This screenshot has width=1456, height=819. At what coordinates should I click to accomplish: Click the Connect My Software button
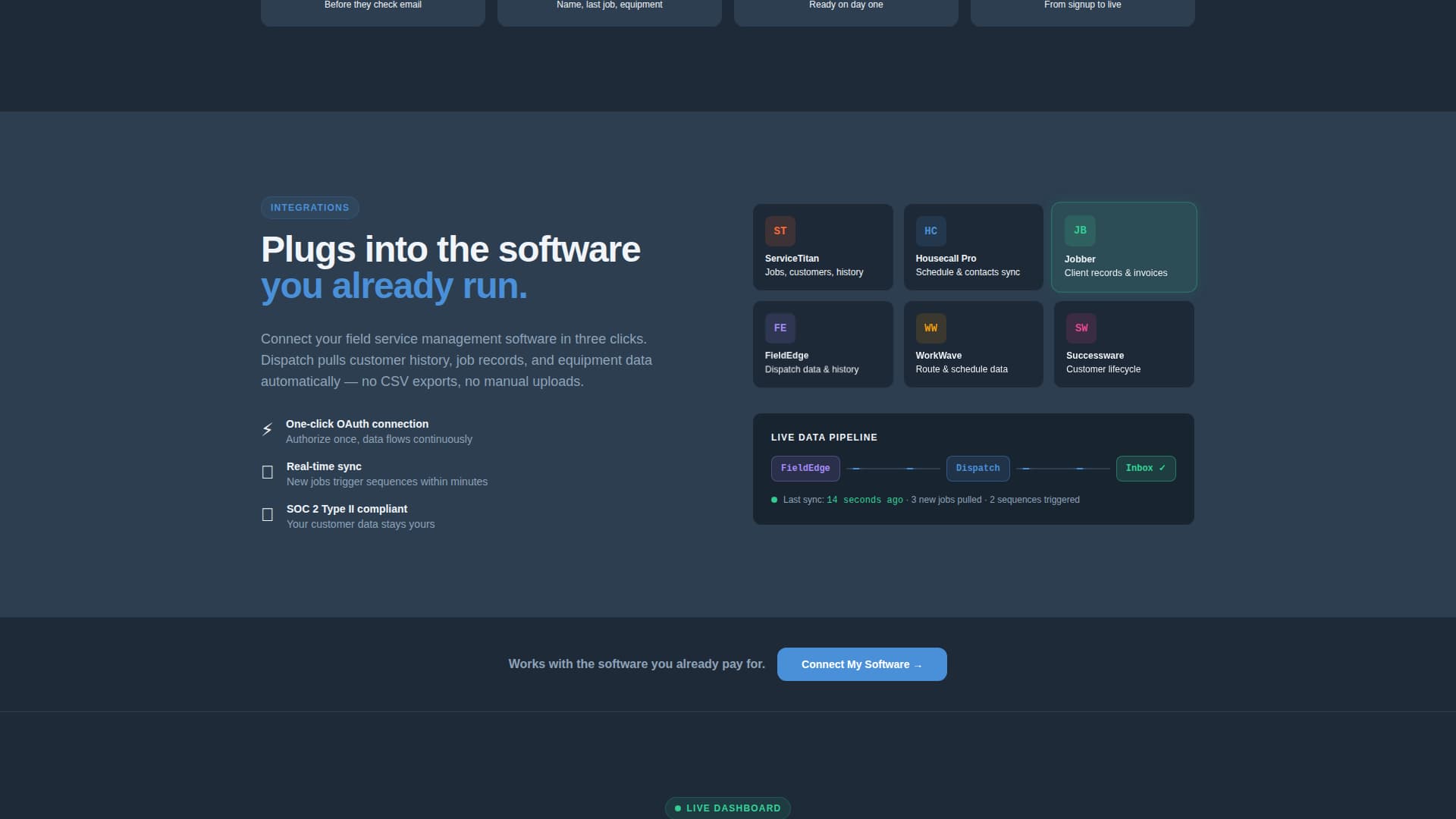pyautogui.click(x=861, y=664)
